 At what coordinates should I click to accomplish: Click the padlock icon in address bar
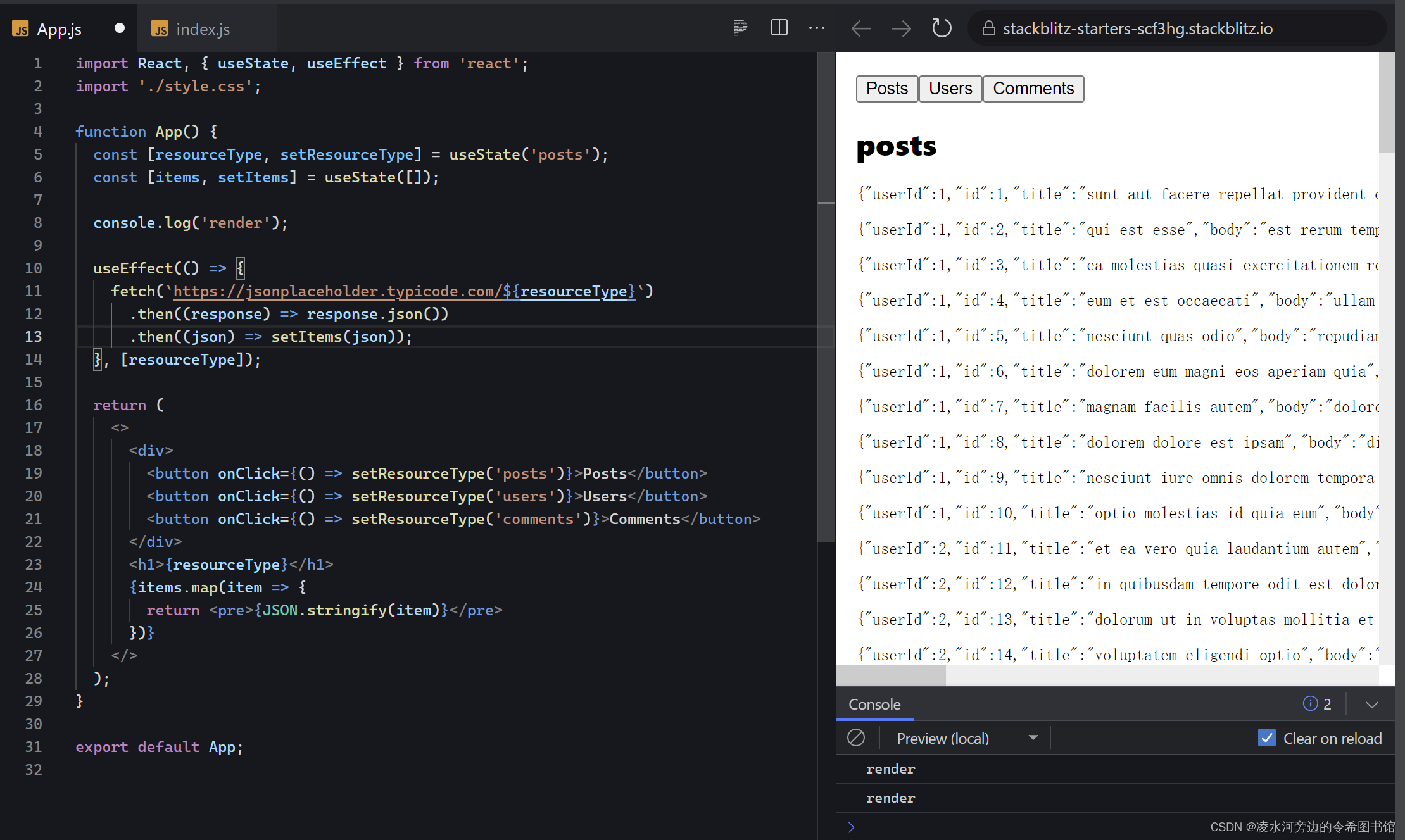pyautogui.click(x=988, y=28)
